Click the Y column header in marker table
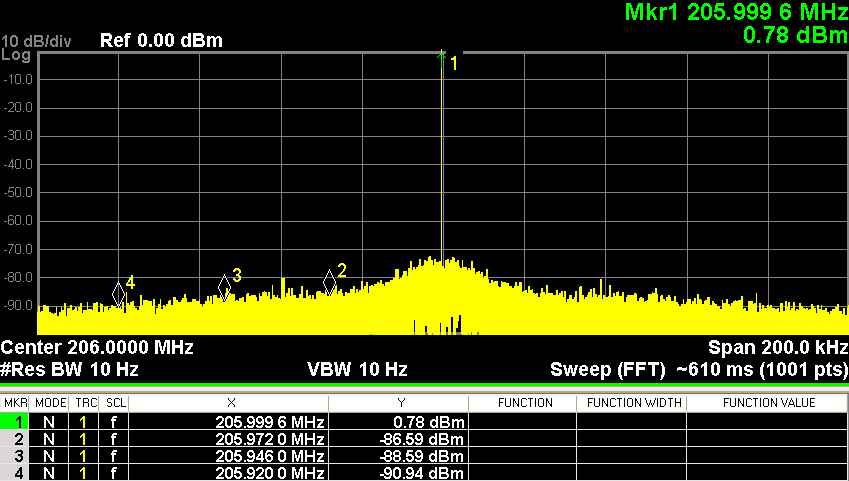The height and width of the screenshot is (481, 849). tap(398, 403)
